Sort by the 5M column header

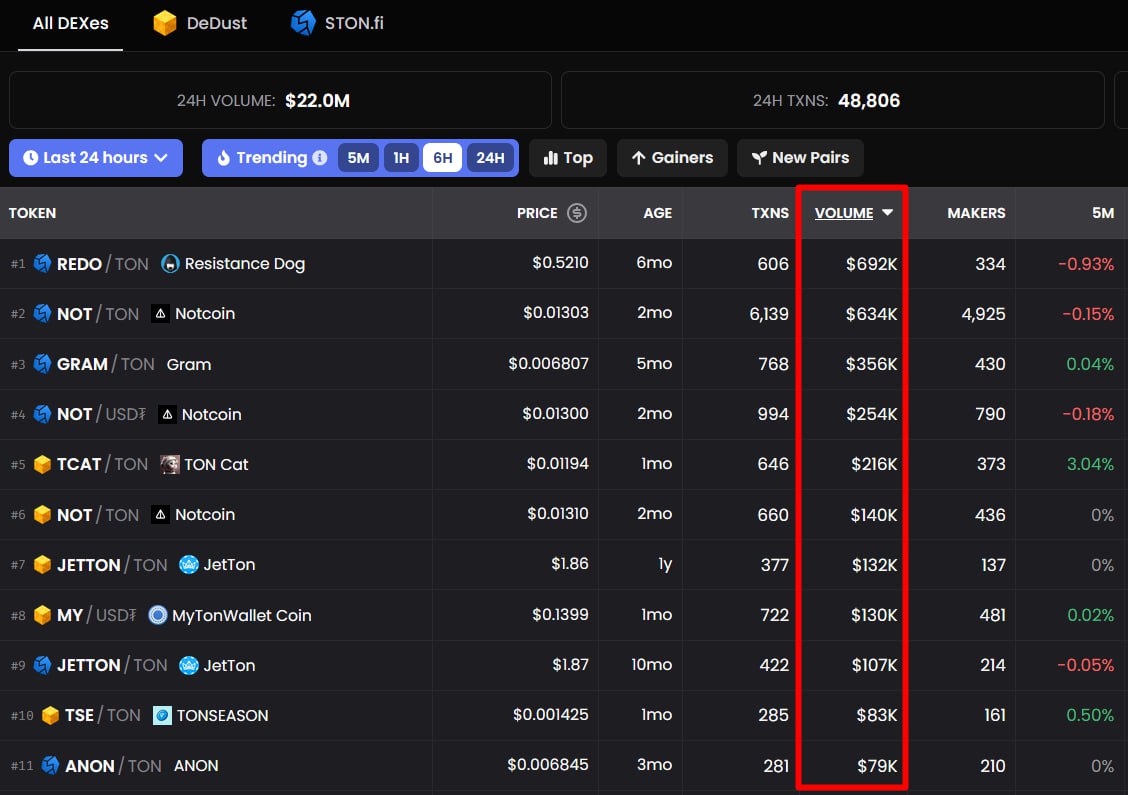tap(1103, 213)
